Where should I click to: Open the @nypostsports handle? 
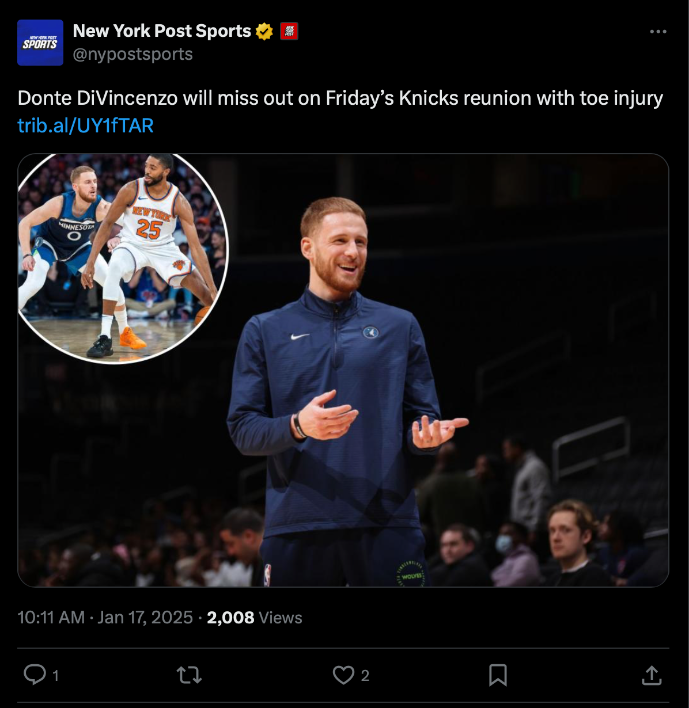(133, 54)
